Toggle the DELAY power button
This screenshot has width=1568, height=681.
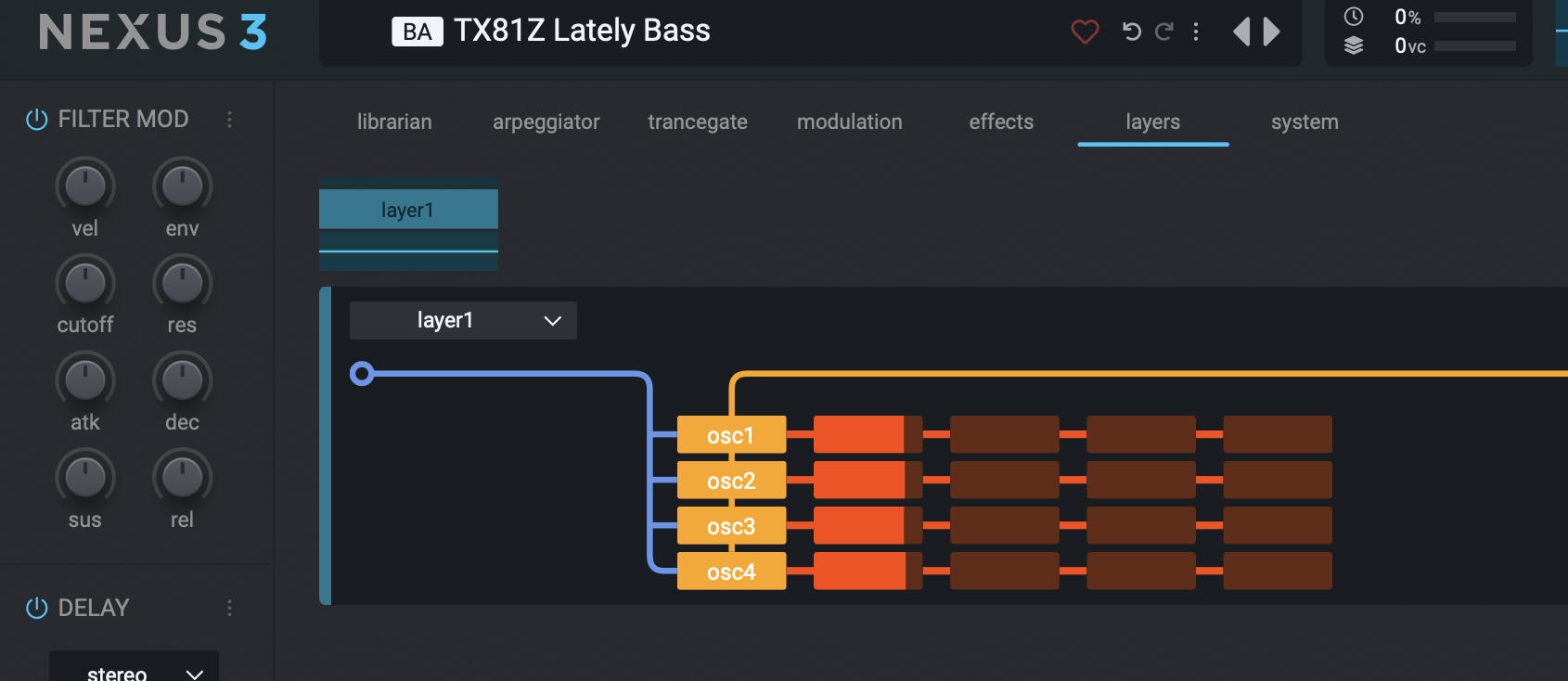point(37,608)
